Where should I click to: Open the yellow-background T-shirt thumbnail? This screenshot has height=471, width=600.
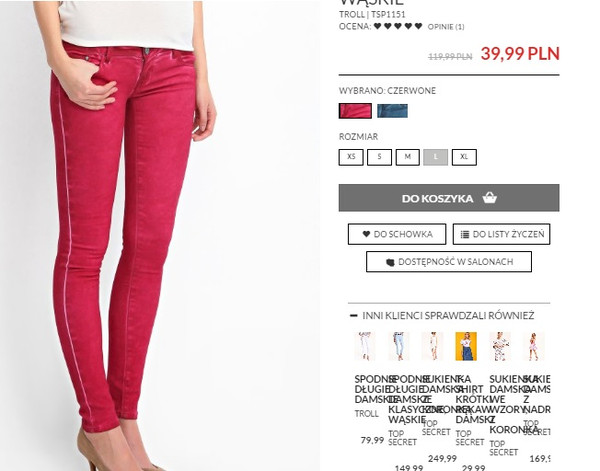pos(466,346)
